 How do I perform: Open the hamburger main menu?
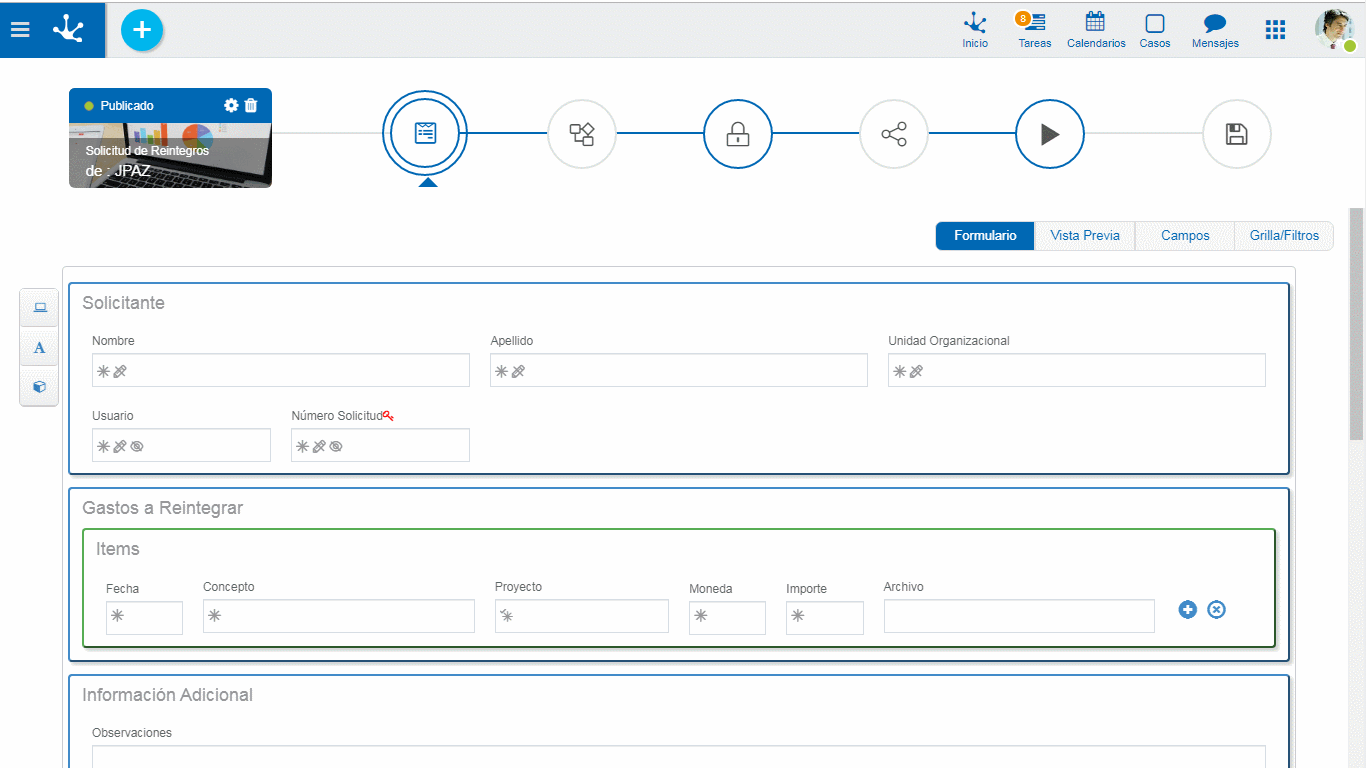coord(20,30)
